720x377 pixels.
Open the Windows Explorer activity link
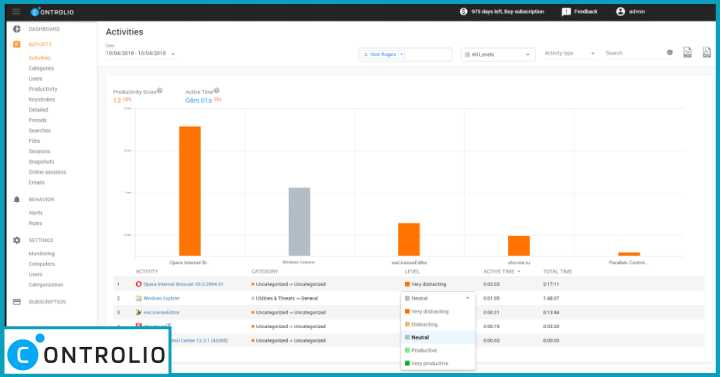161,298
